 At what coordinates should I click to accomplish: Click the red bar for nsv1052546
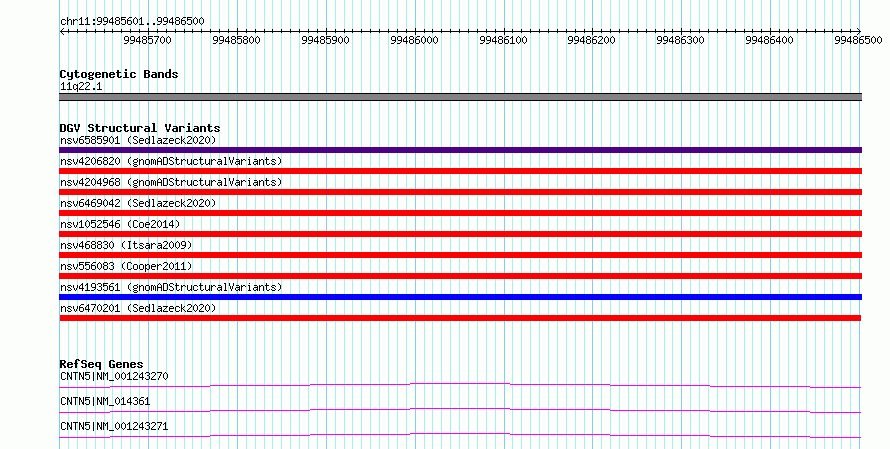point(460,234)
